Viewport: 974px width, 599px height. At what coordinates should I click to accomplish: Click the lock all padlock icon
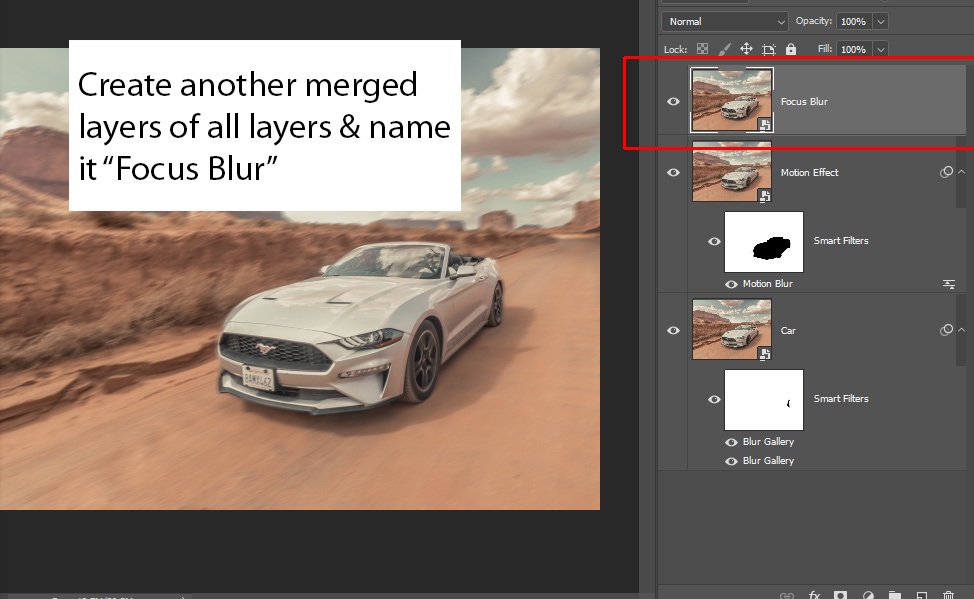(x=791, y=49)
